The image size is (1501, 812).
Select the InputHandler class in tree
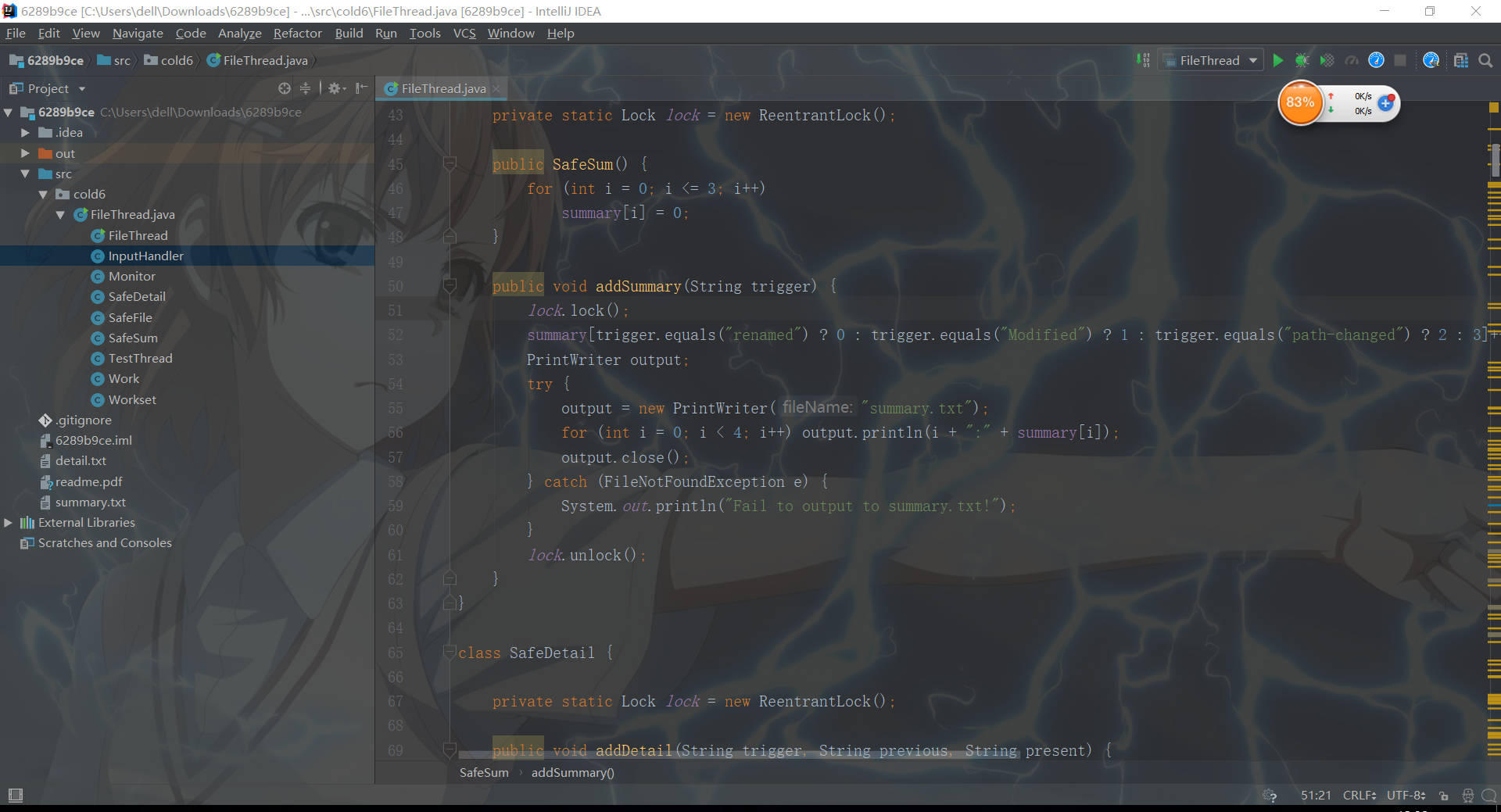[145, 256]
